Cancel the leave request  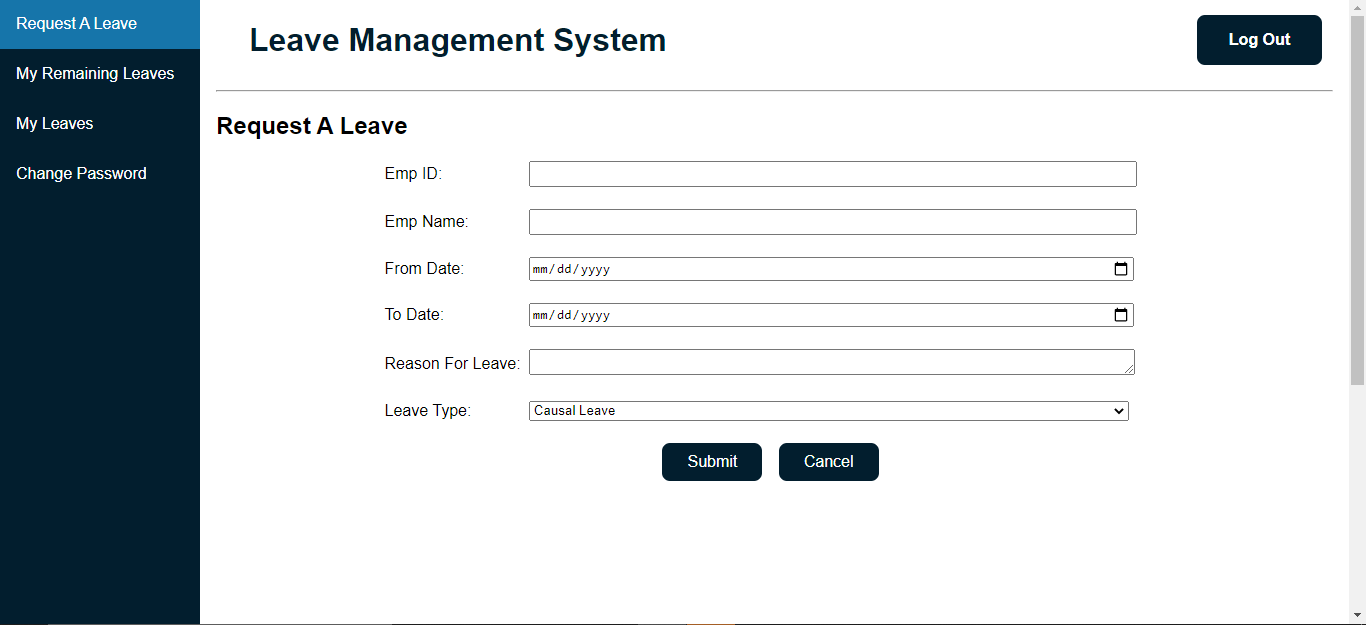(828, 461)
